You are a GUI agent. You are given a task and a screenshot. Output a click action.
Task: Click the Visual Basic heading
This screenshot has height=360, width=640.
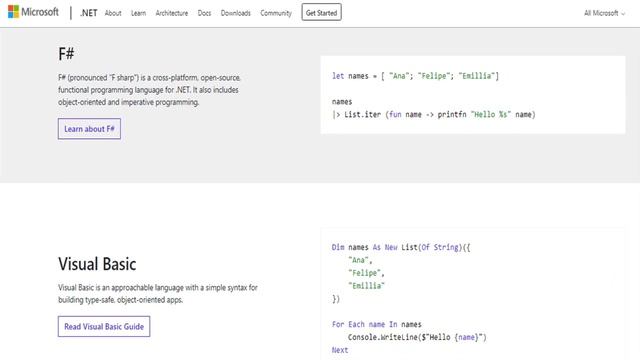(x=97, y=264)
